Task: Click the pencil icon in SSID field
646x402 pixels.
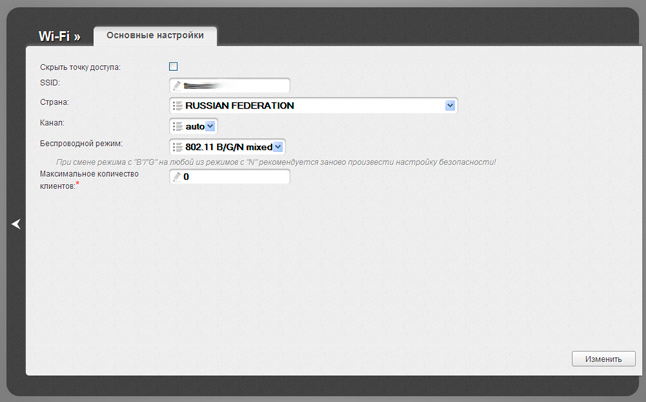Action: pos(177,86)
